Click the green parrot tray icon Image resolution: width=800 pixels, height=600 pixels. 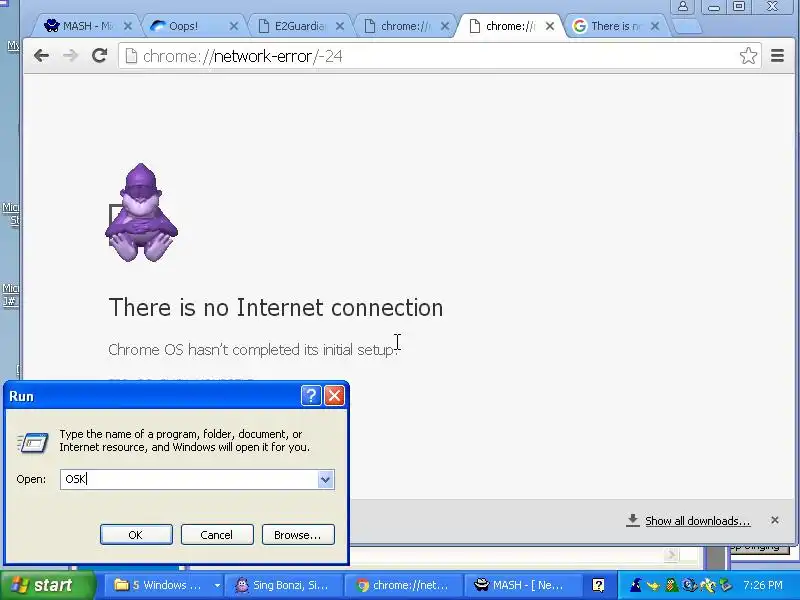(x=671, y=585)
